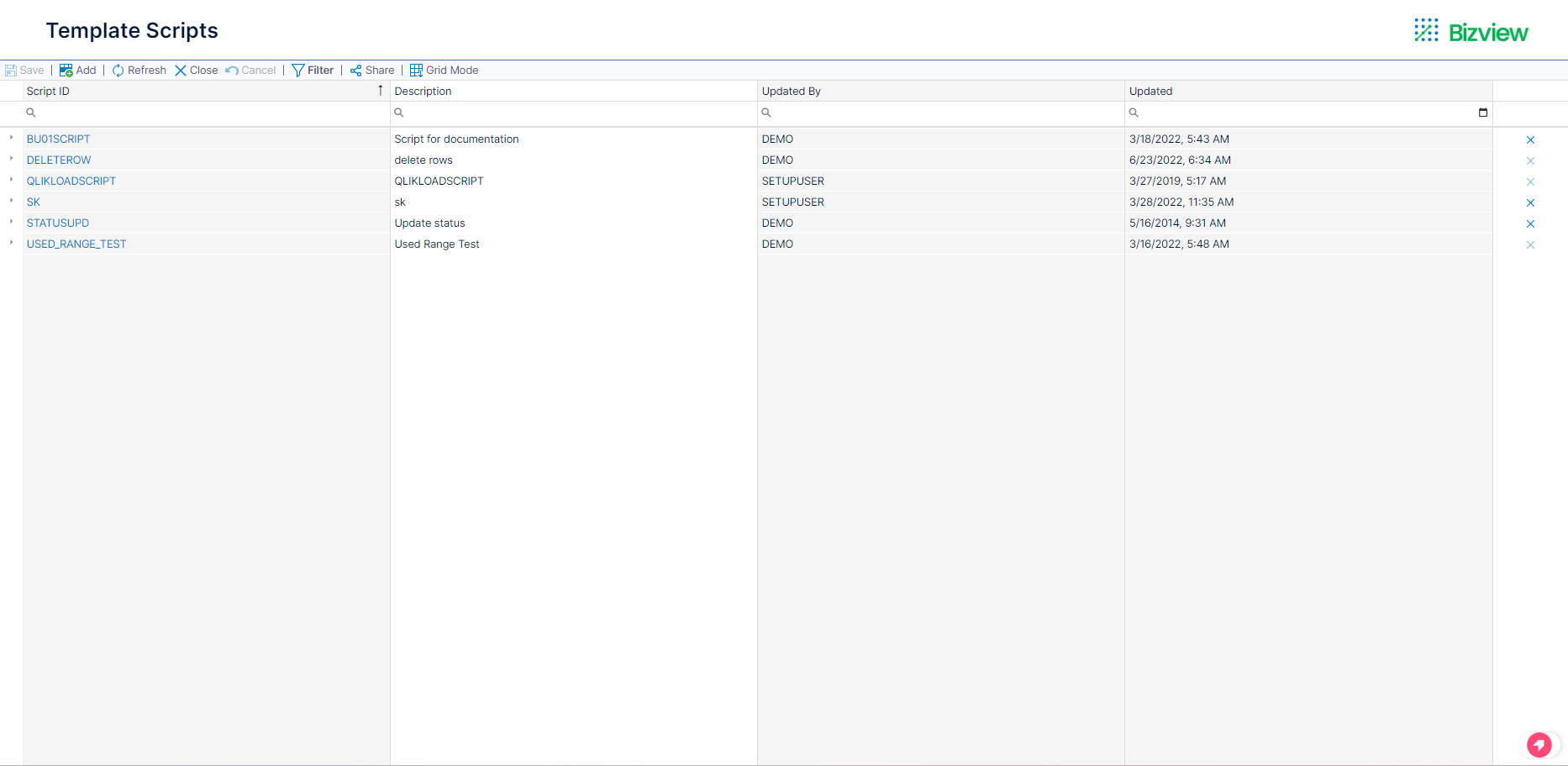The image size is (1568, 766).
Task: Select the 'Script for documentation' cell
Action: 574,139
